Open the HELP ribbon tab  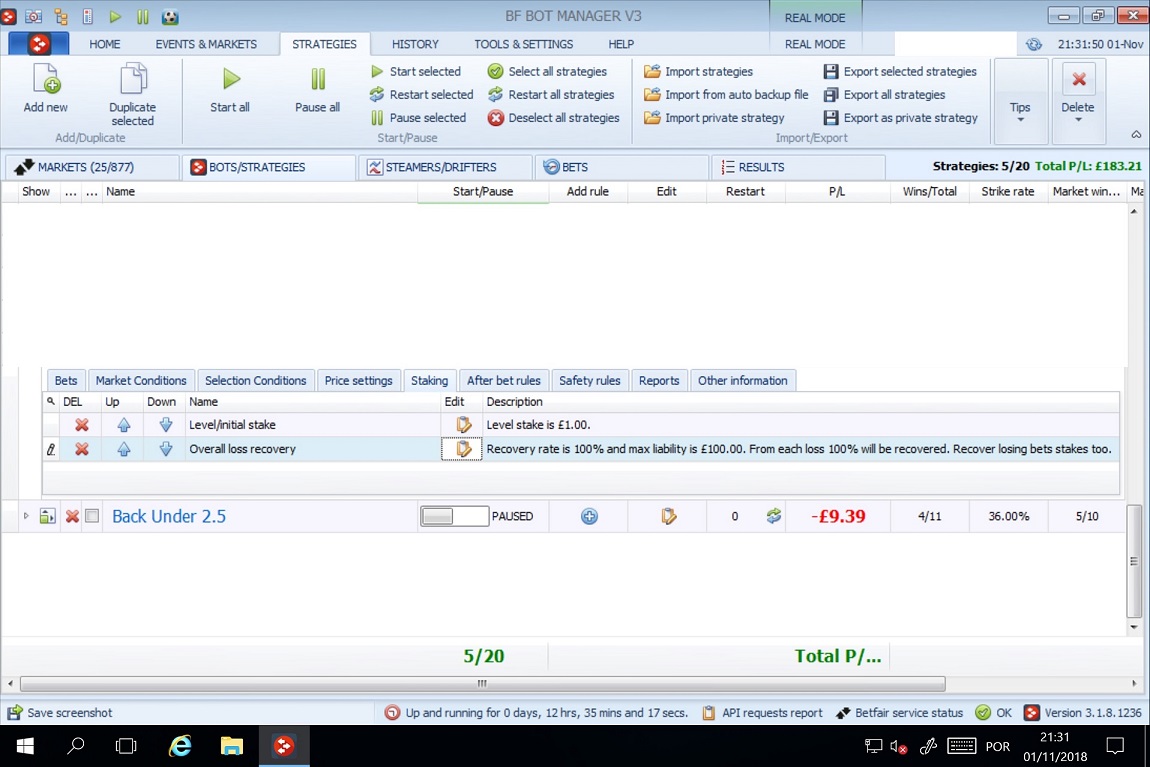click(621, 44)
